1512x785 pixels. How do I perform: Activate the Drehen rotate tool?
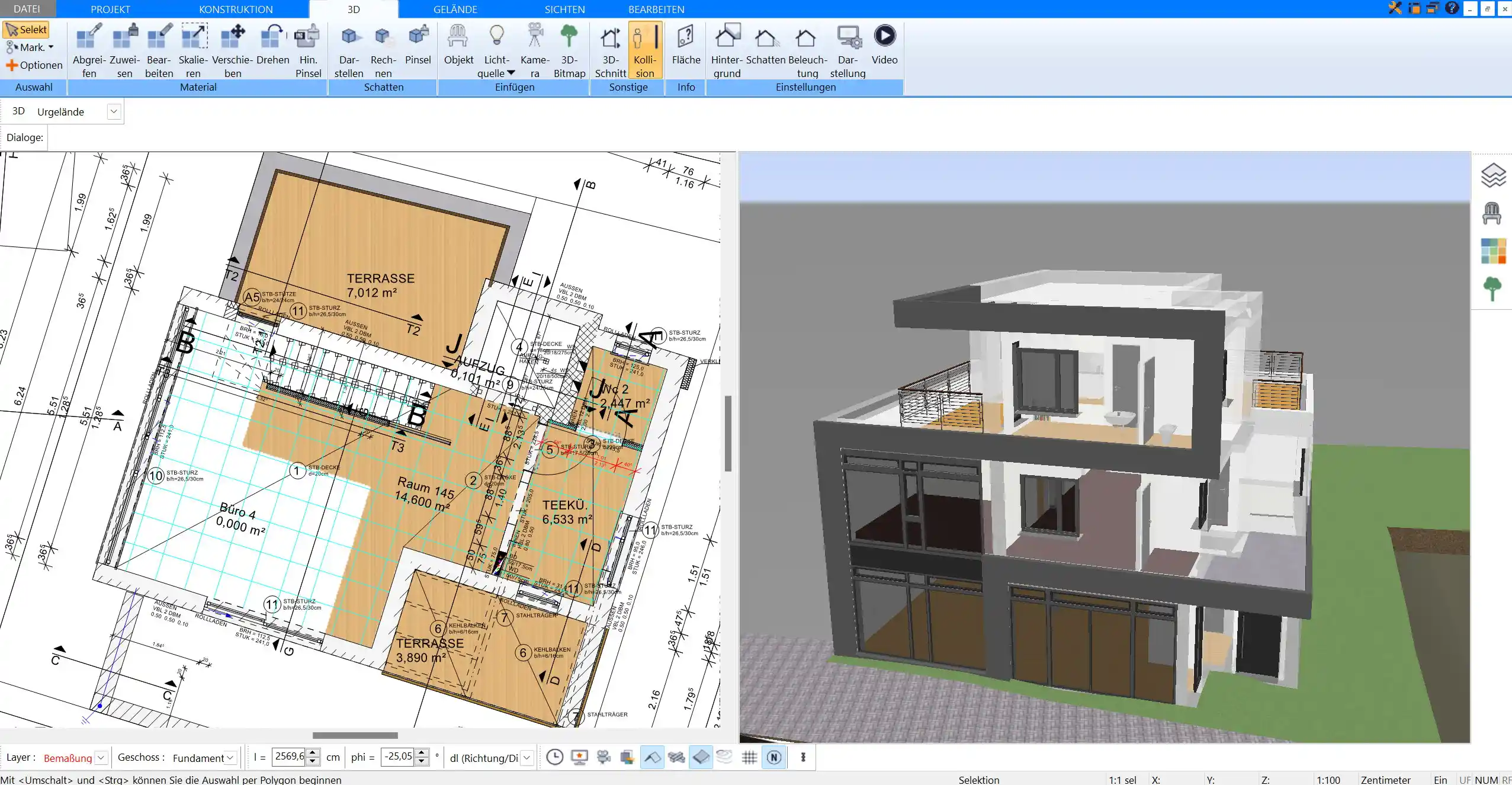tap(273, 45)
